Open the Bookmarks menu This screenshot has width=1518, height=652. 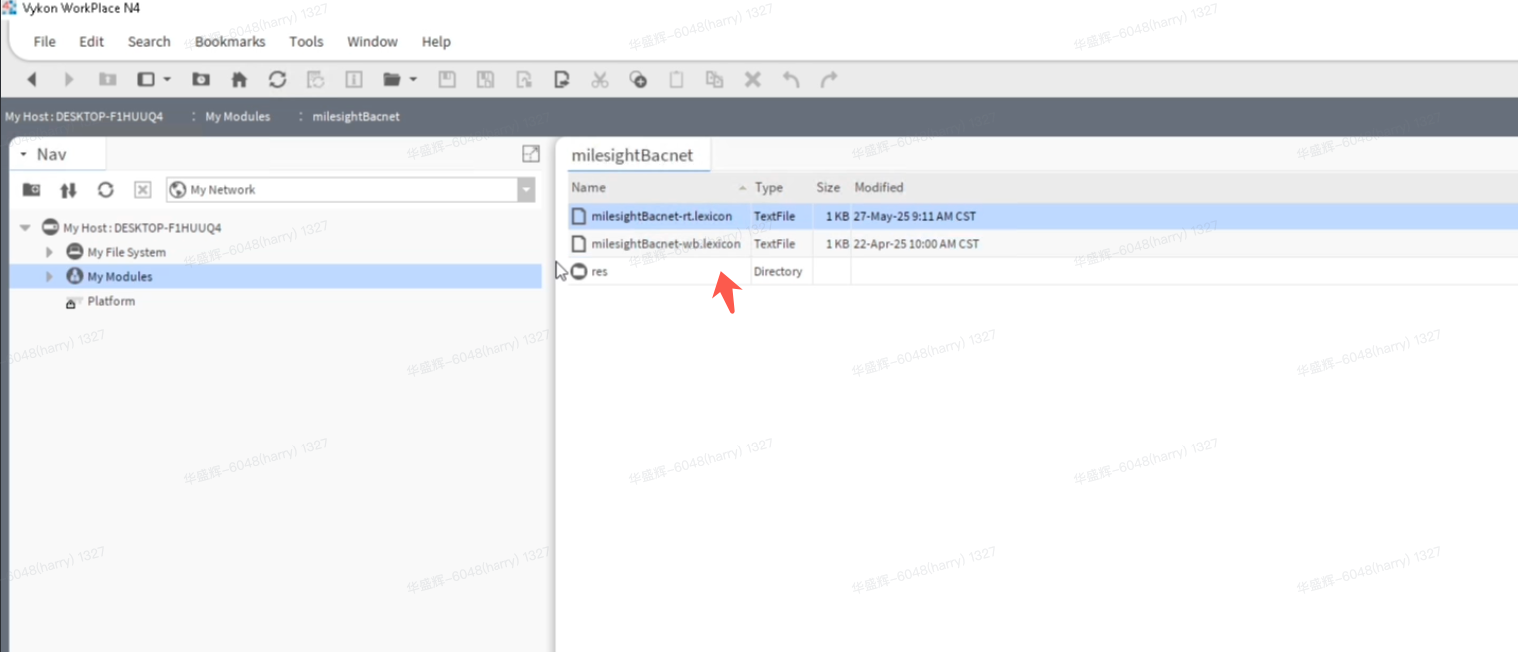(x=230, y=42)
